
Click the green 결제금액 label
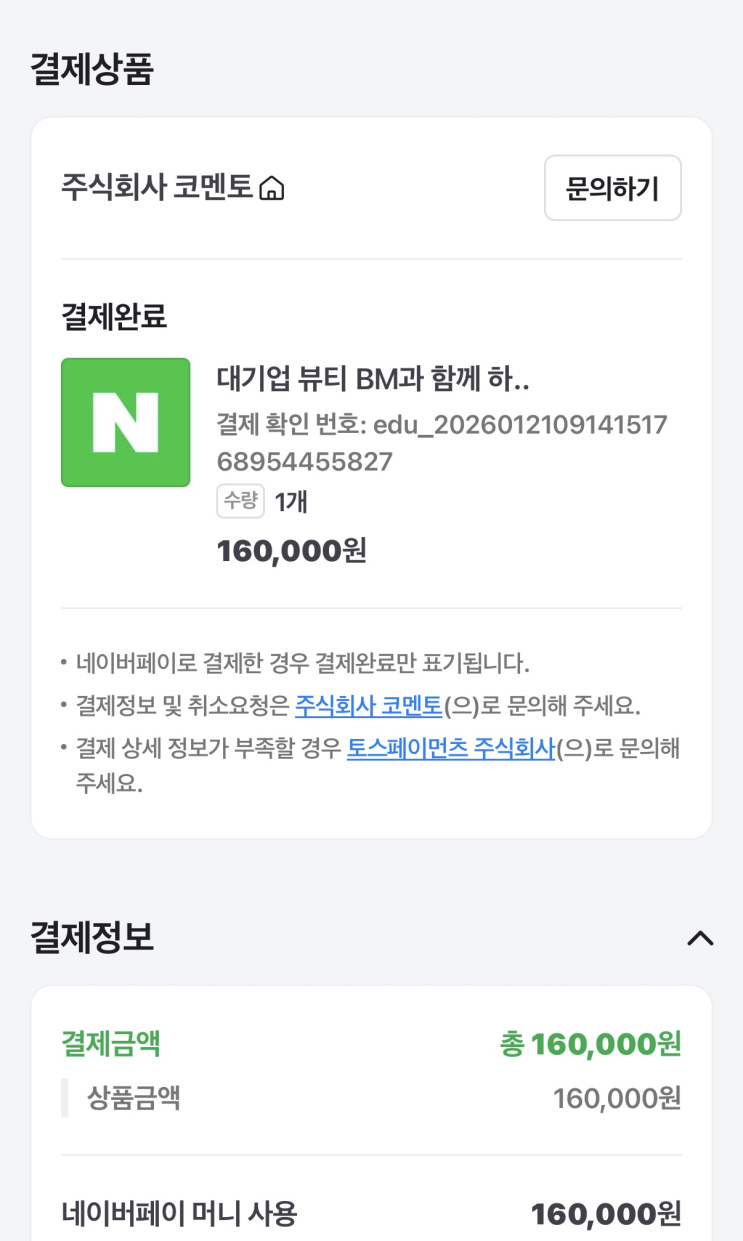click(111, 1044)
